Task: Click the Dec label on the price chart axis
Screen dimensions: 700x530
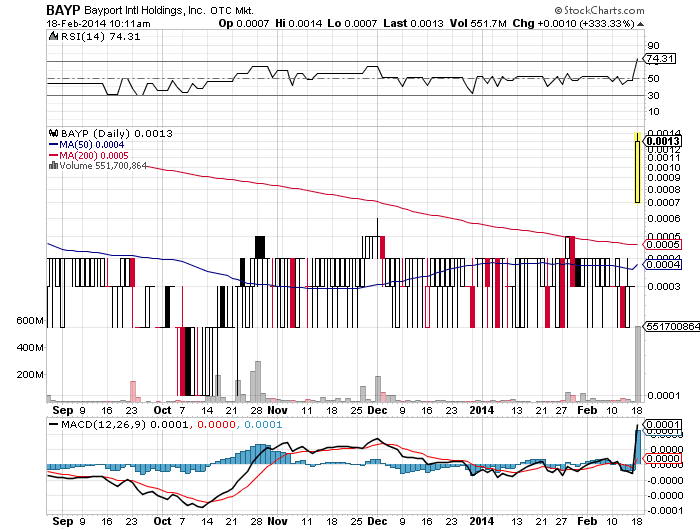Action: pos(377,410)
